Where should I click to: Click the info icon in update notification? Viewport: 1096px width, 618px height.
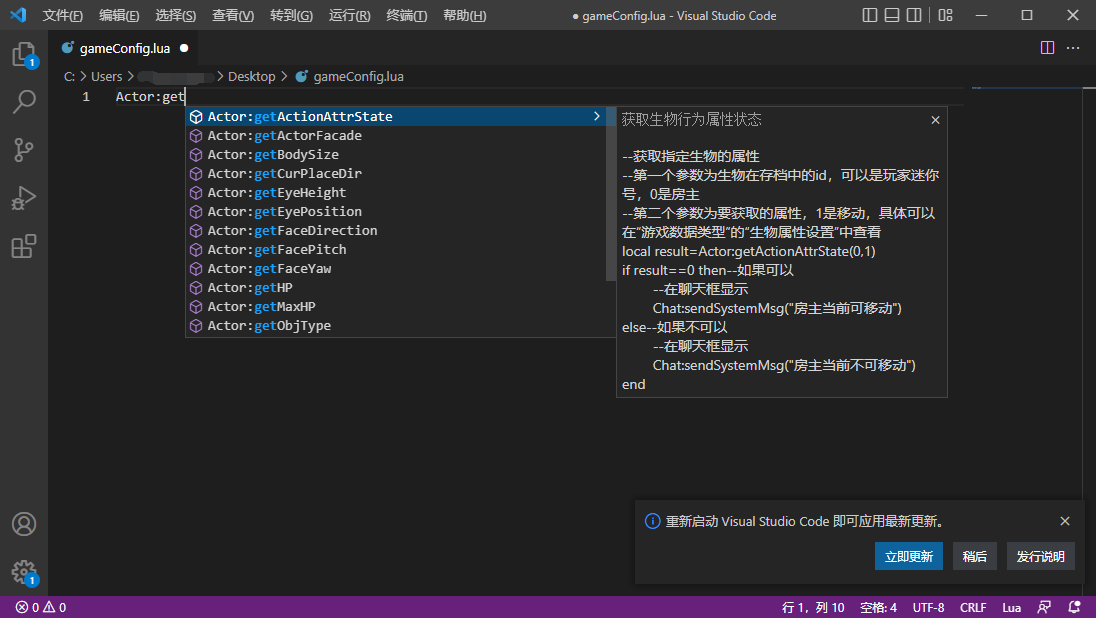tap(652, 521)
